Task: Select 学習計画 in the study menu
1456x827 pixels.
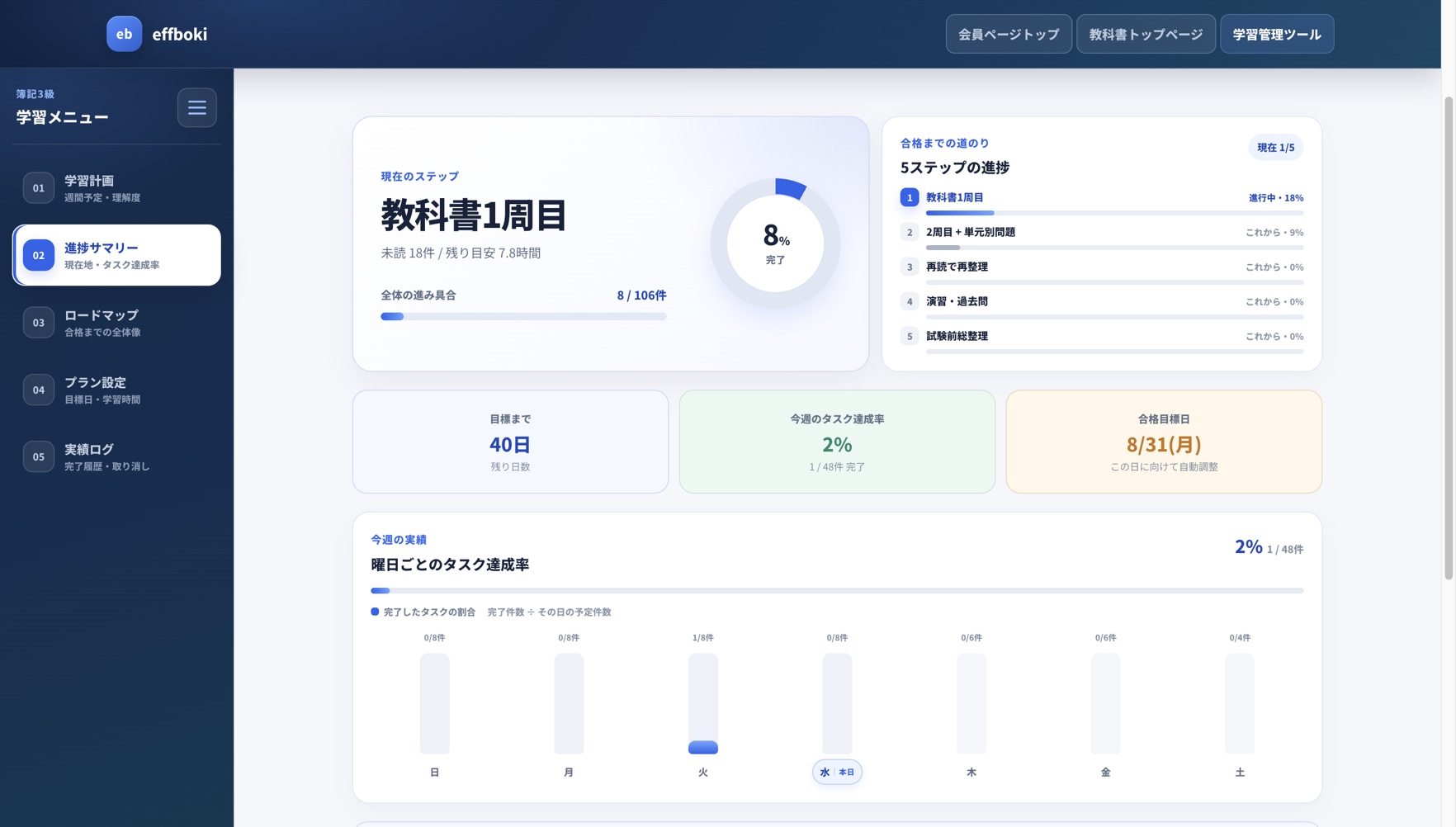Action: click(x=116, y=188)
